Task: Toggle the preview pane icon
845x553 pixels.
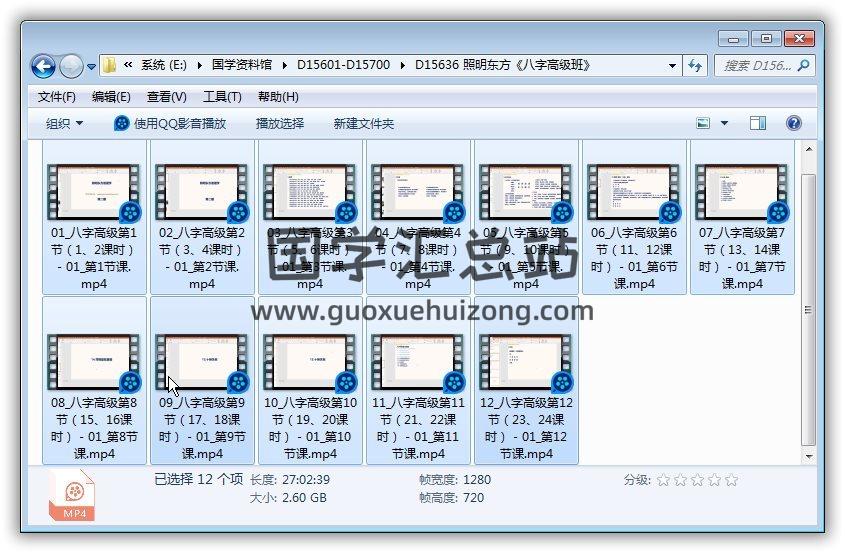Action: pyautogui.click(x=758, y=123)
